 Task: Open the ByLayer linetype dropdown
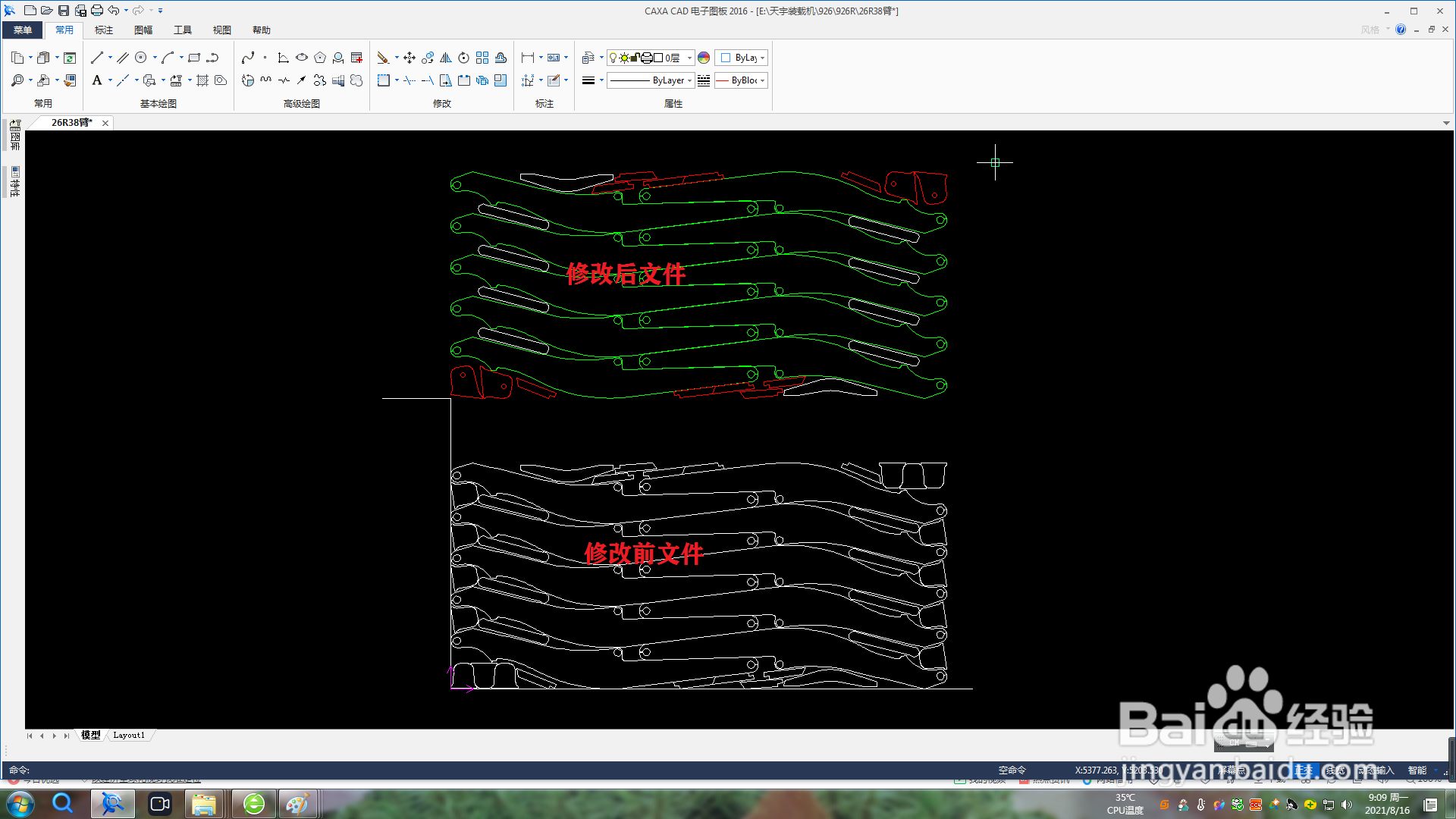tap(689, 80)
